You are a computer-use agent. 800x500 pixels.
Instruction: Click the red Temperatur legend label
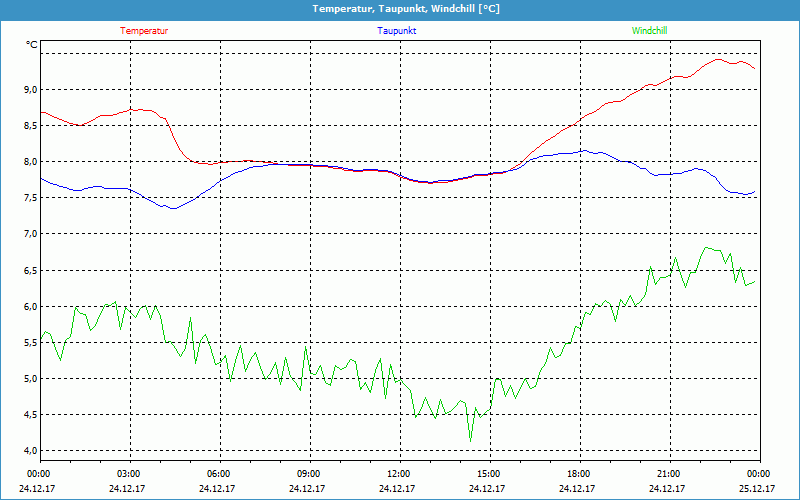(x=144, y=31)
